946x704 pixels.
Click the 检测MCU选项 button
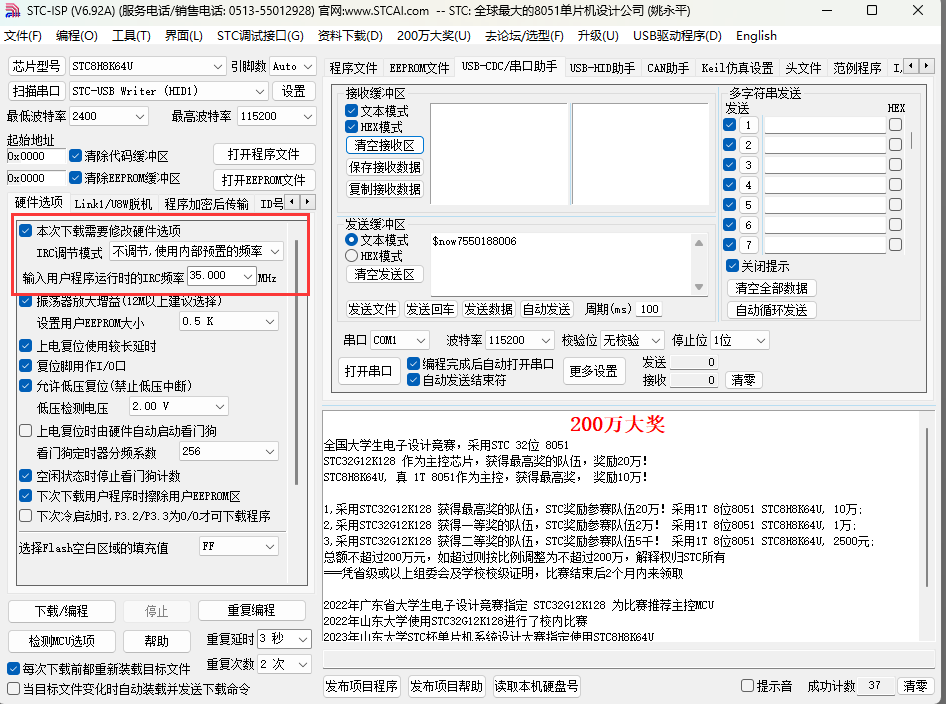coord(62,641)
